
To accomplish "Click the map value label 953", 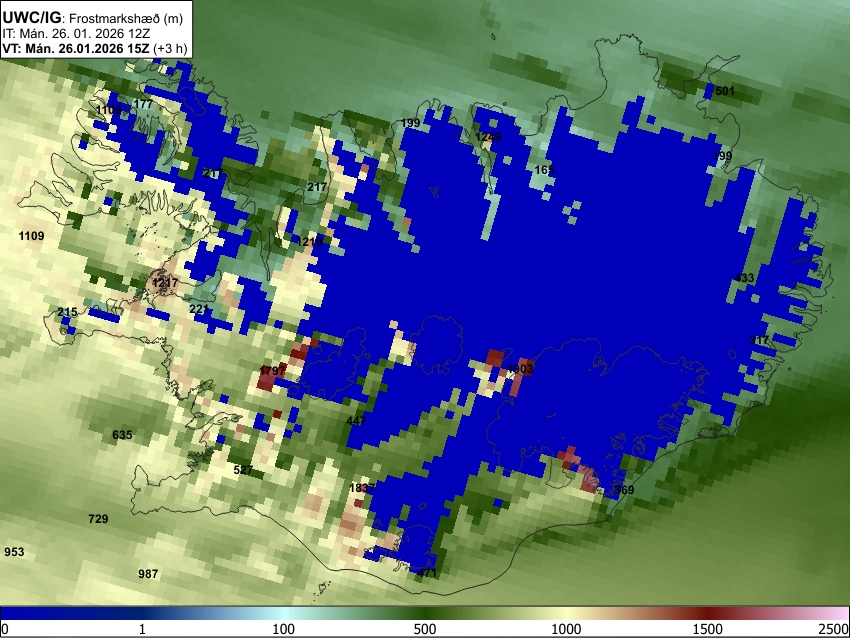I will [14, 552].
